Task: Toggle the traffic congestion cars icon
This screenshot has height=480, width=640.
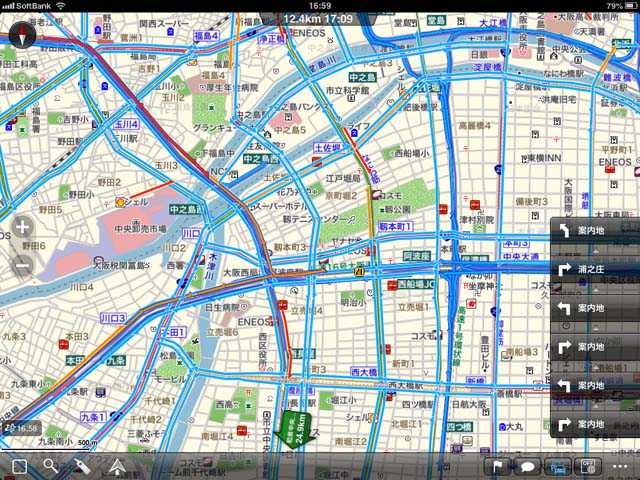Action: tap(558, 467)
